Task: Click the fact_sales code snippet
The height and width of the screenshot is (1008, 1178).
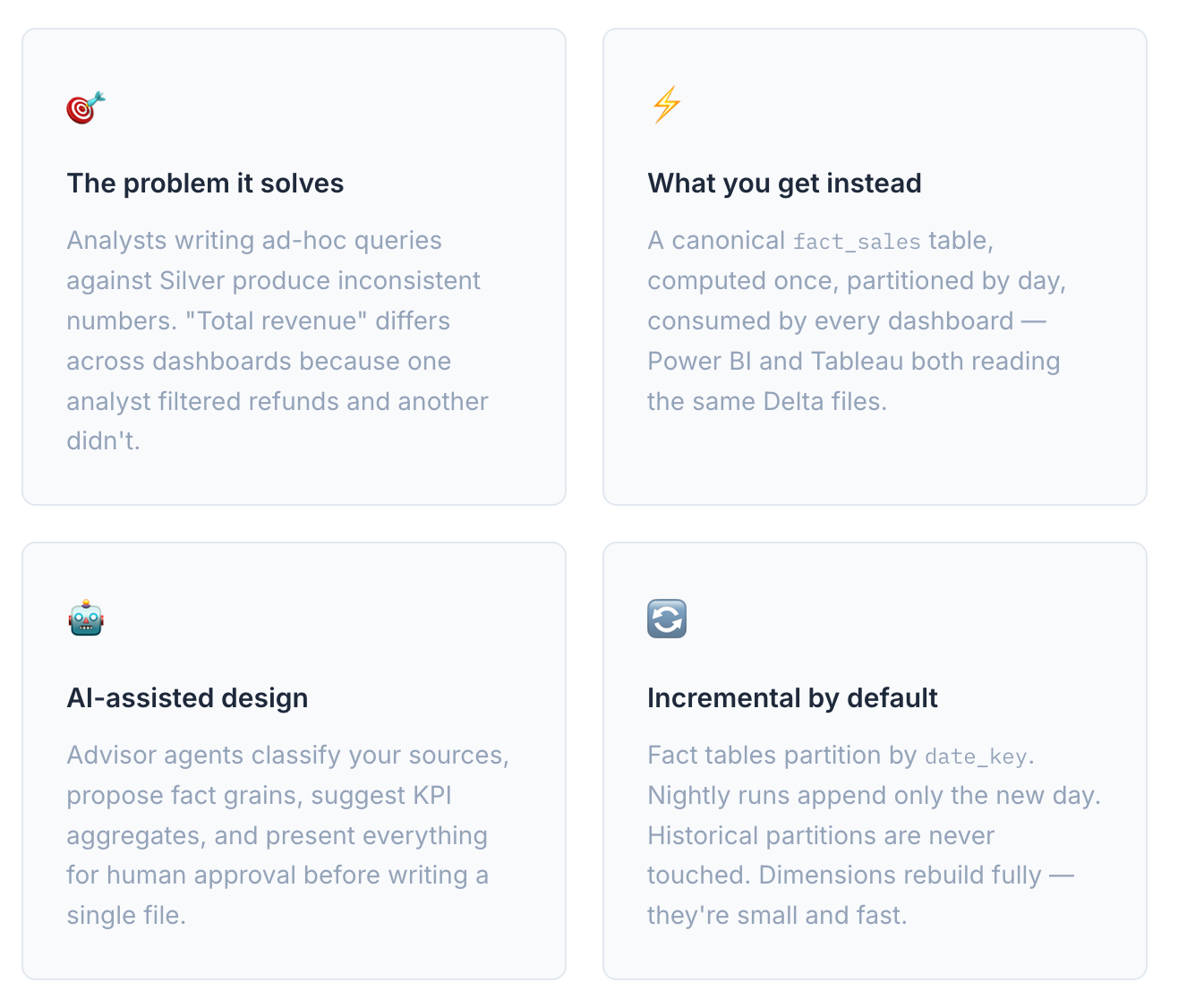Action: (x=857, y=242)
